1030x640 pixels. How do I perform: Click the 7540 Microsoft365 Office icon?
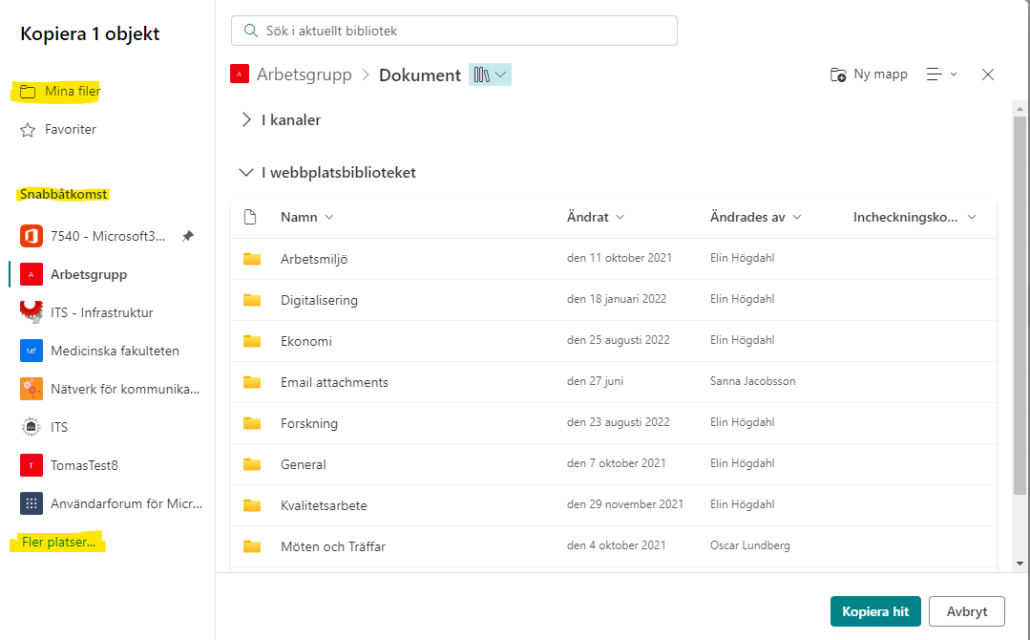click(x=31, y=236)
